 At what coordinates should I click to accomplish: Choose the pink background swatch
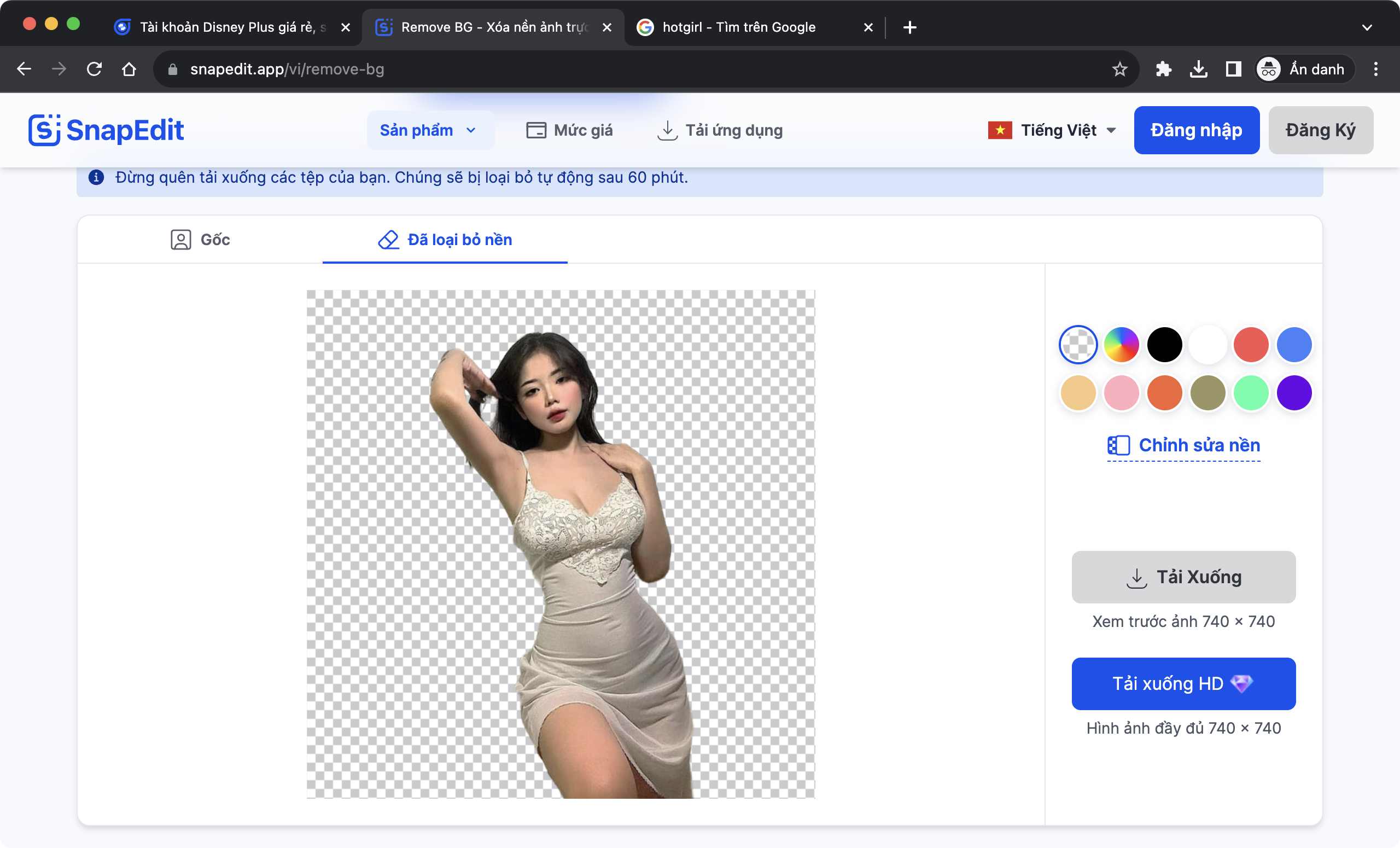click(x=1121, y=392)
